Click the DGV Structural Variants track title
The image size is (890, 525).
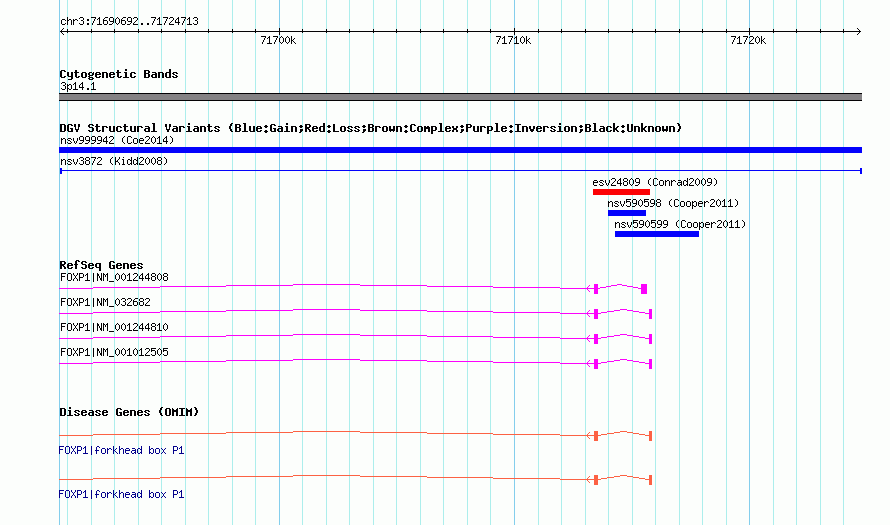click(x=371, y=128)
